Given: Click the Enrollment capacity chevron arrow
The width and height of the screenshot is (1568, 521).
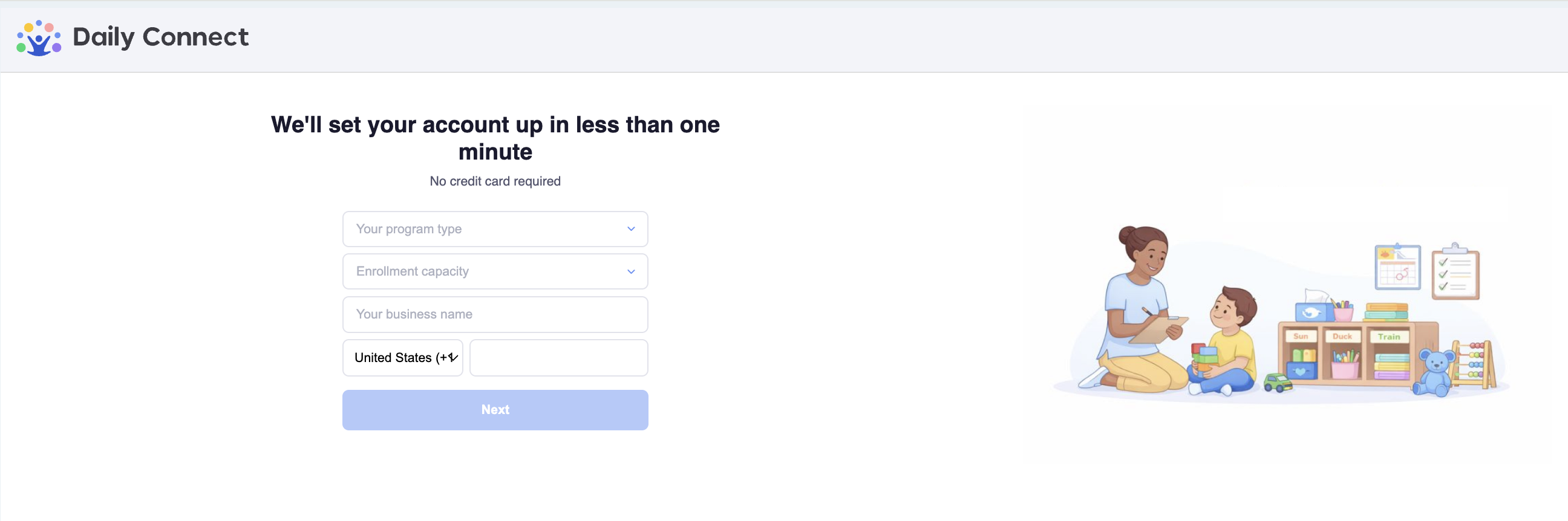Looking at the screenshot, I should [x=630, y=272].
